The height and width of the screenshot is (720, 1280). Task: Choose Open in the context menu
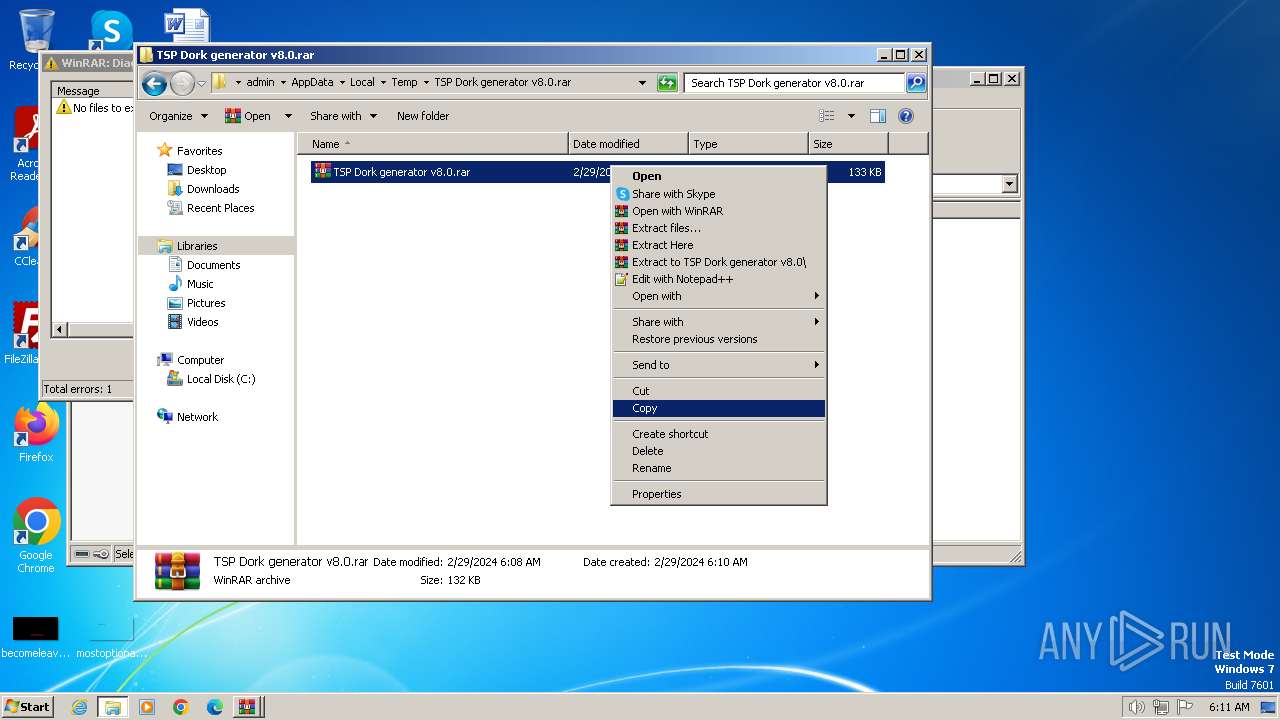tap(719, 176)
